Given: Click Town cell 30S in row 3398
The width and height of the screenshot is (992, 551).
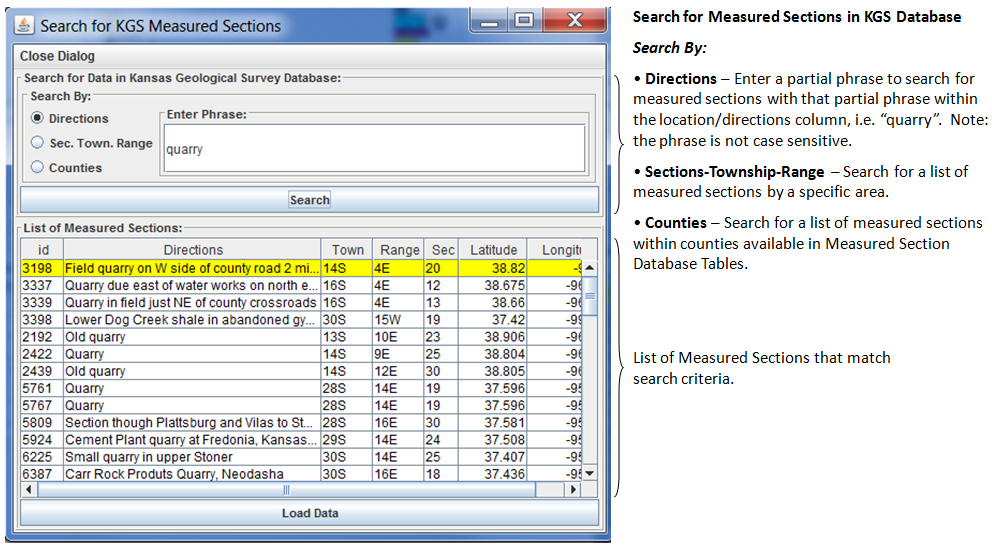Looking at the screenshot, I should click(x=347, y=319).
